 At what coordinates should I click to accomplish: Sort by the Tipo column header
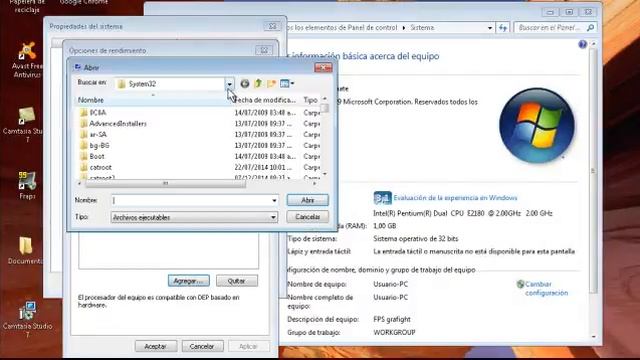(311, 100)
